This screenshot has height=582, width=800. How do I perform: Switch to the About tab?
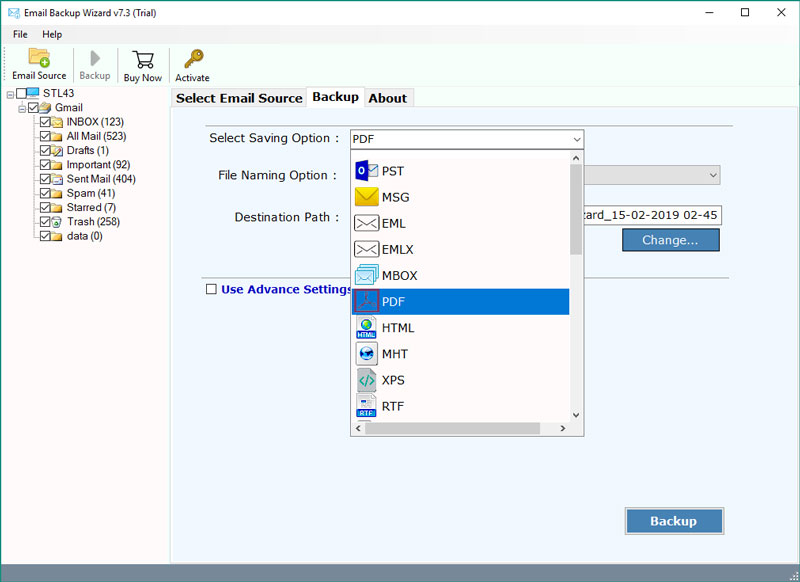388,98
